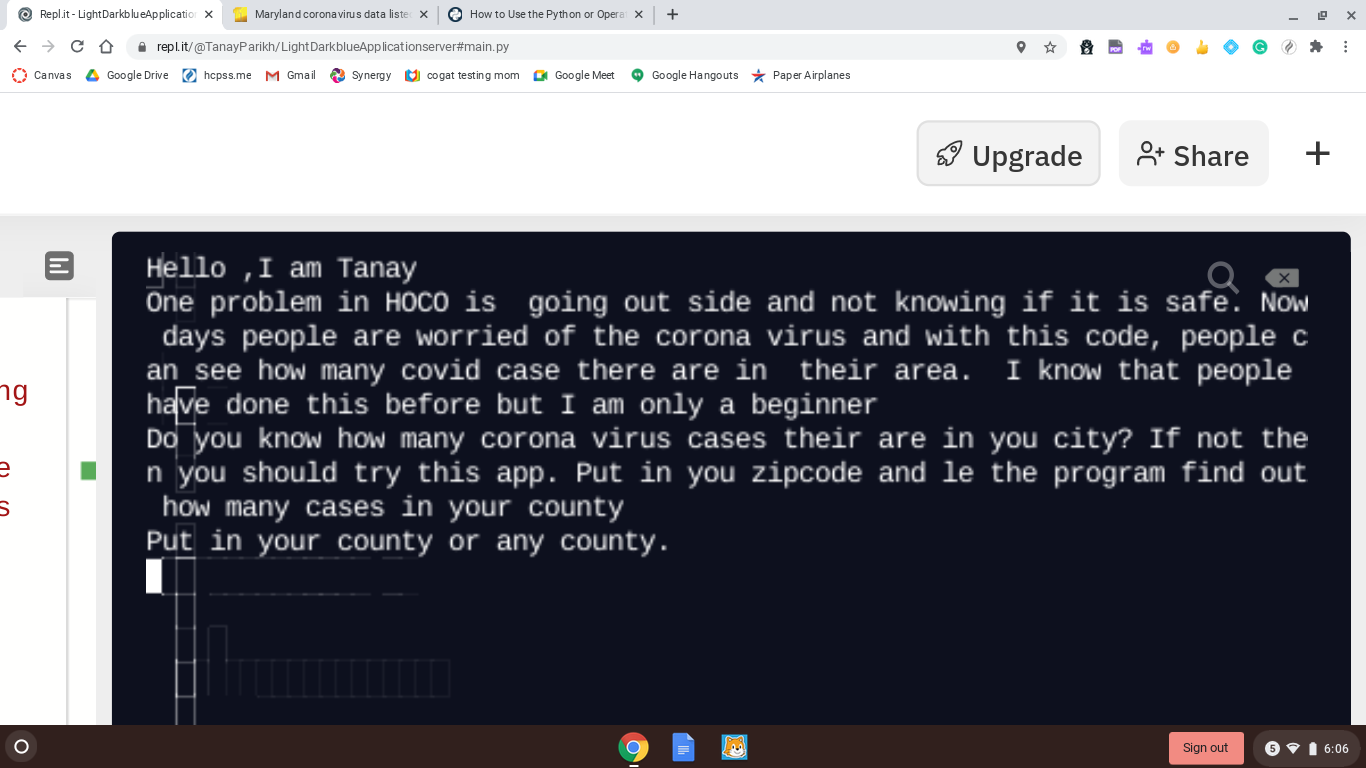Reload the current page
The height and width of the screenshot is (768, 1366).
(x=77, y=47)
